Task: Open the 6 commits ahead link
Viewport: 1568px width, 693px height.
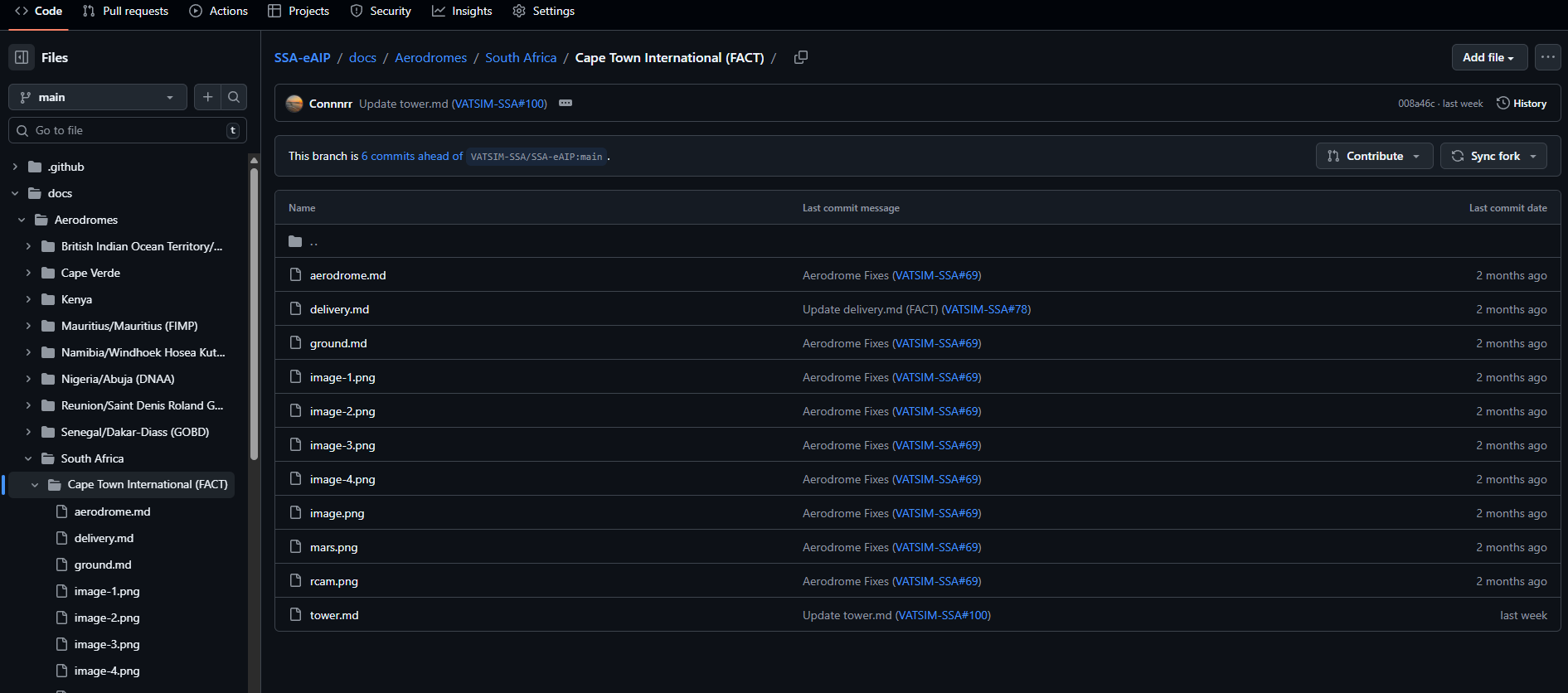Action: 411,156
